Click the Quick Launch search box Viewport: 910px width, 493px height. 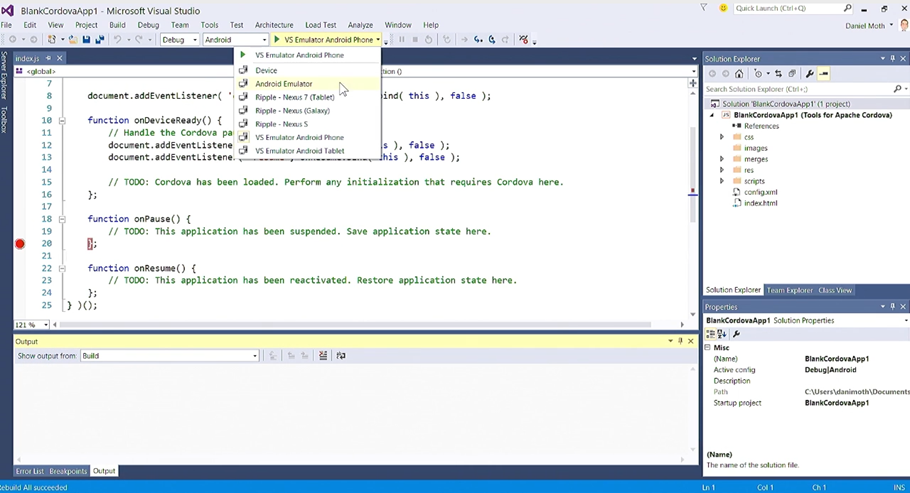[793, 8]
